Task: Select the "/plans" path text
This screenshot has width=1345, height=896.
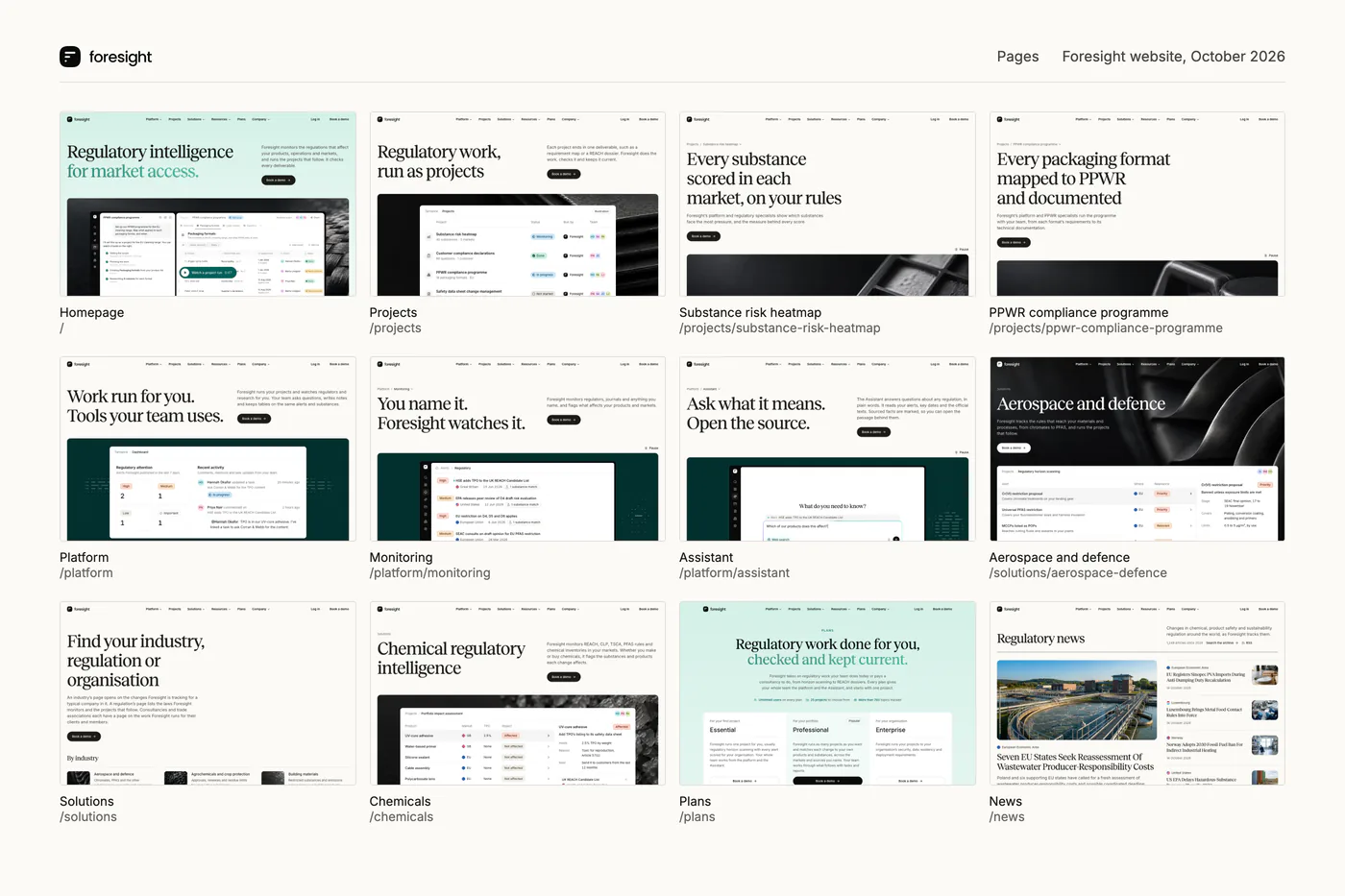Action: tap(697, 817)
